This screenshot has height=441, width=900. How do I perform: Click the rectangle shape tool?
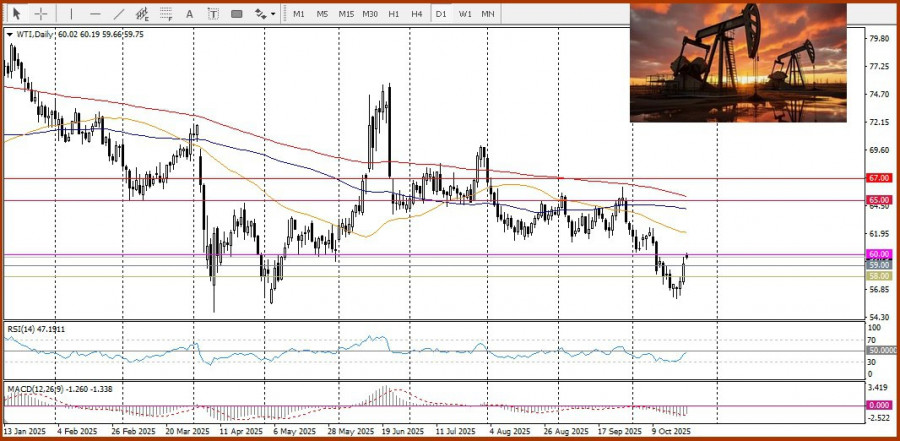[237, 14]
